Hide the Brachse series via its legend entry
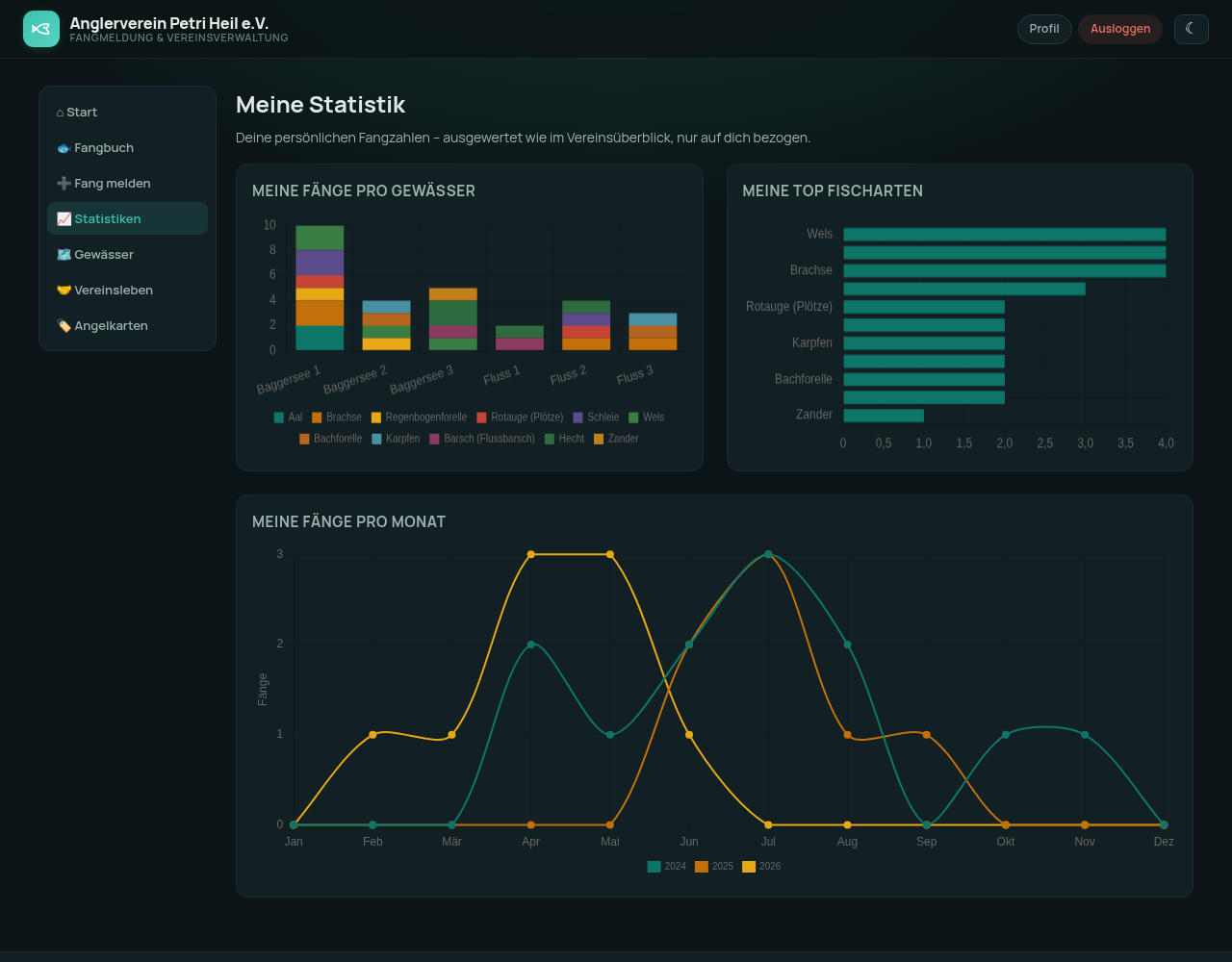The image size is (1232, 962). coord(337,418)
